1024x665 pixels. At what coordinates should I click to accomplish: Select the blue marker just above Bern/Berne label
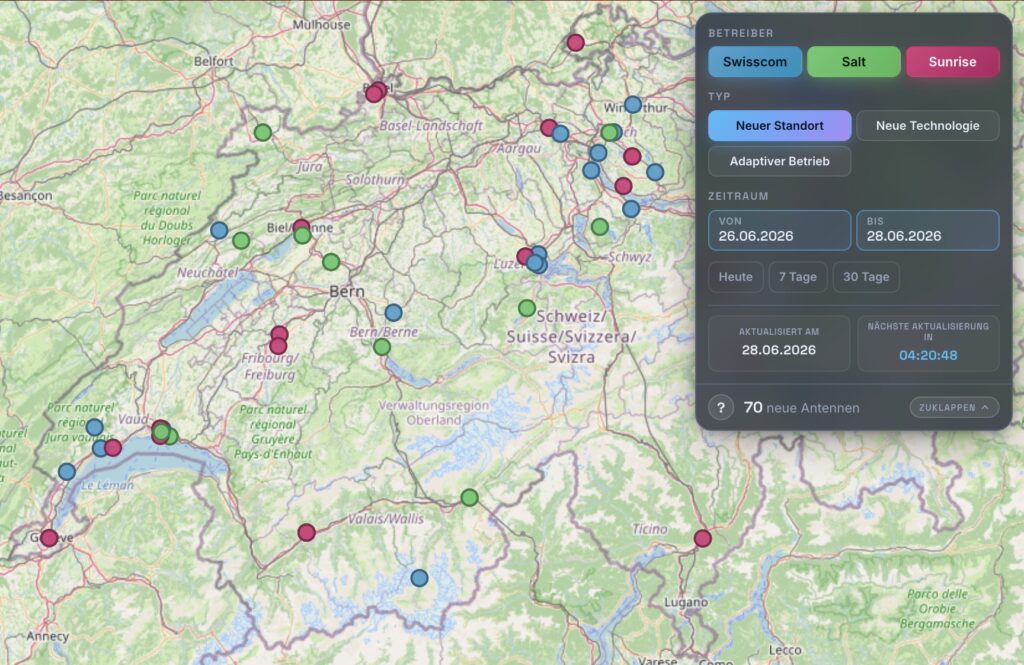click(393, 313)
